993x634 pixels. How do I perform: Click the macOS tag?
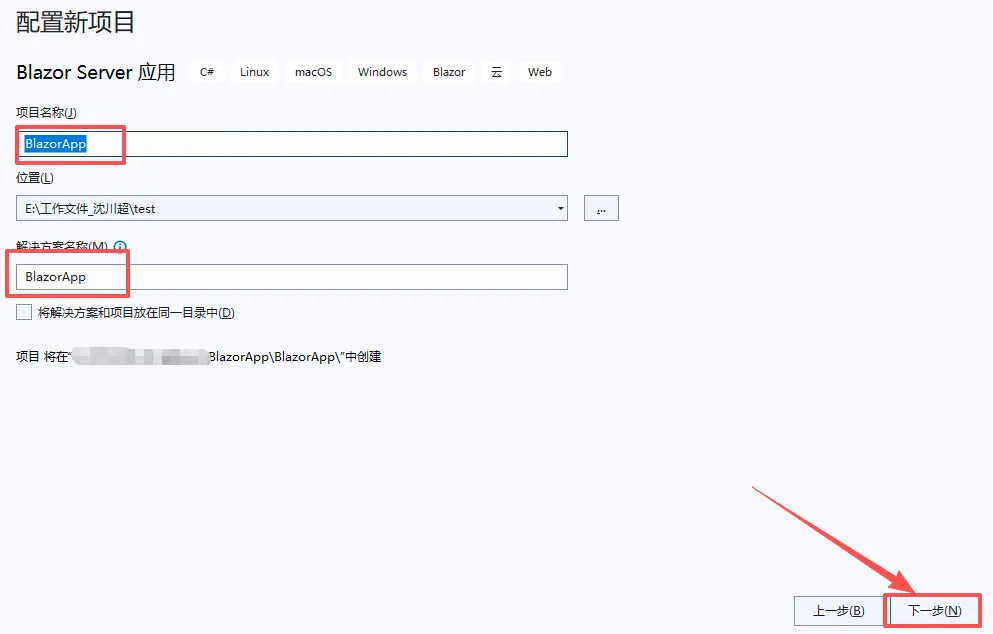tap(313, 72)
